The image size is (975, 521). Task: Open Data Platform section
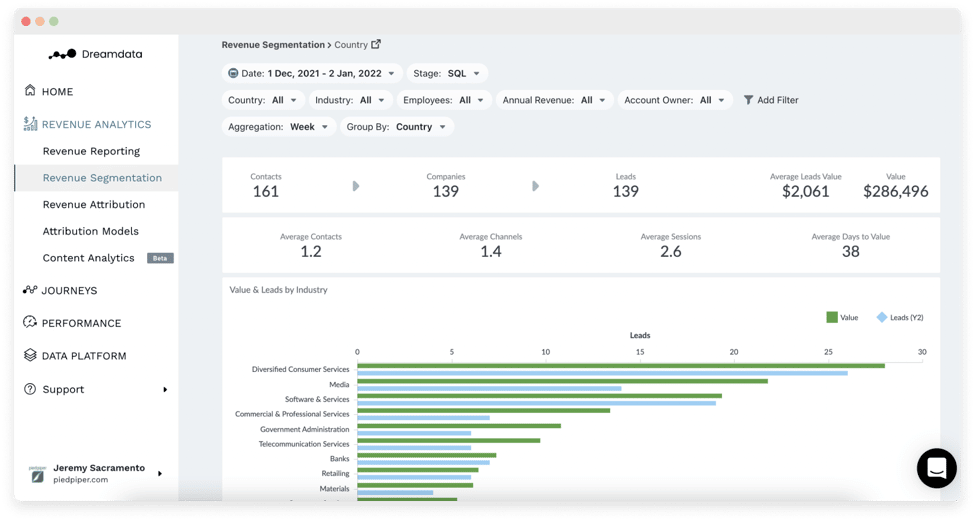pyautogui.click(x=84, y=356)
